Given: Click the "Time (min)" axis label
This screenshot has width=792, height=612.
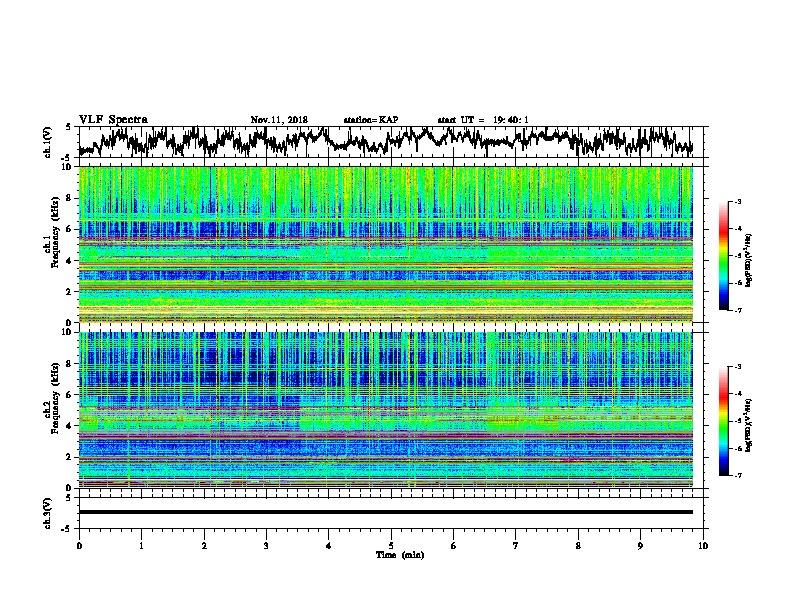Looking at the screenshot, I should (400, 555).
